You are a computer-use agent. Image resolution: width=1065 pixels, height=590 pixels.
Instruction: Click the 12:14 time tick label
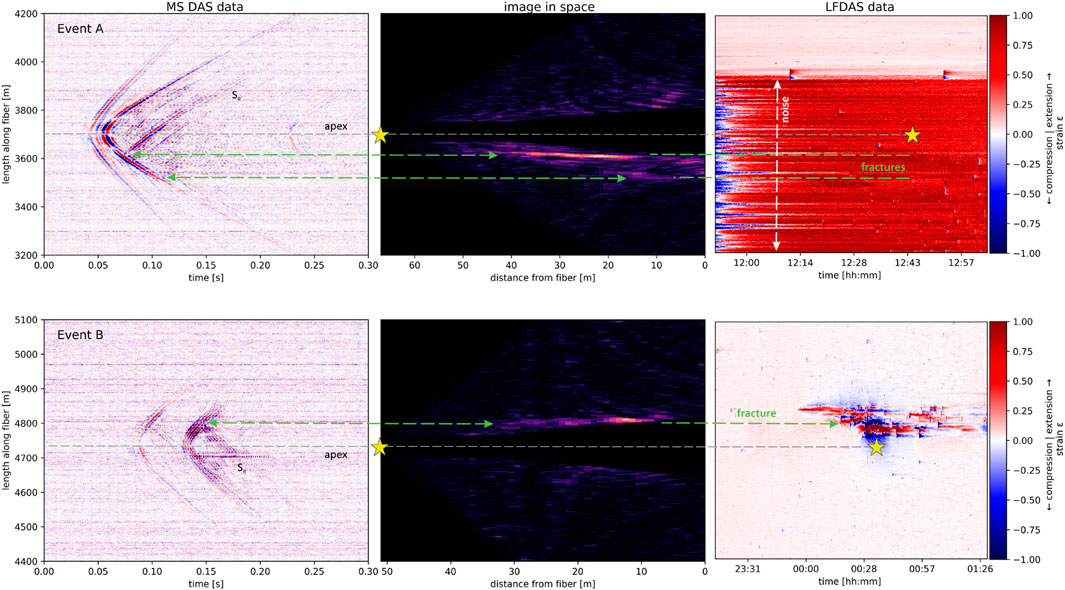[800, 263]
